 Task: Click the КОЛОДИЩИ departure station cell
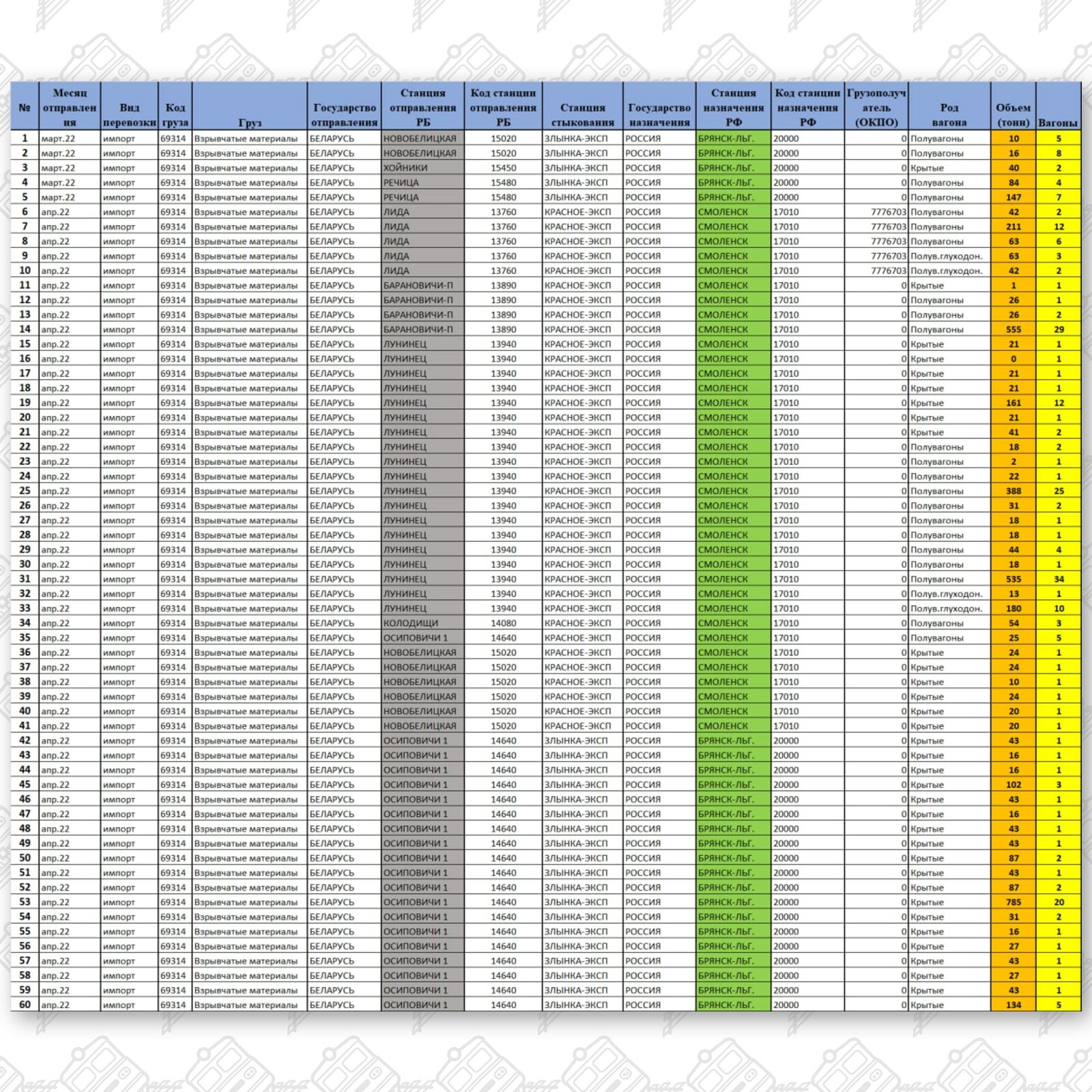coord(422,623)
